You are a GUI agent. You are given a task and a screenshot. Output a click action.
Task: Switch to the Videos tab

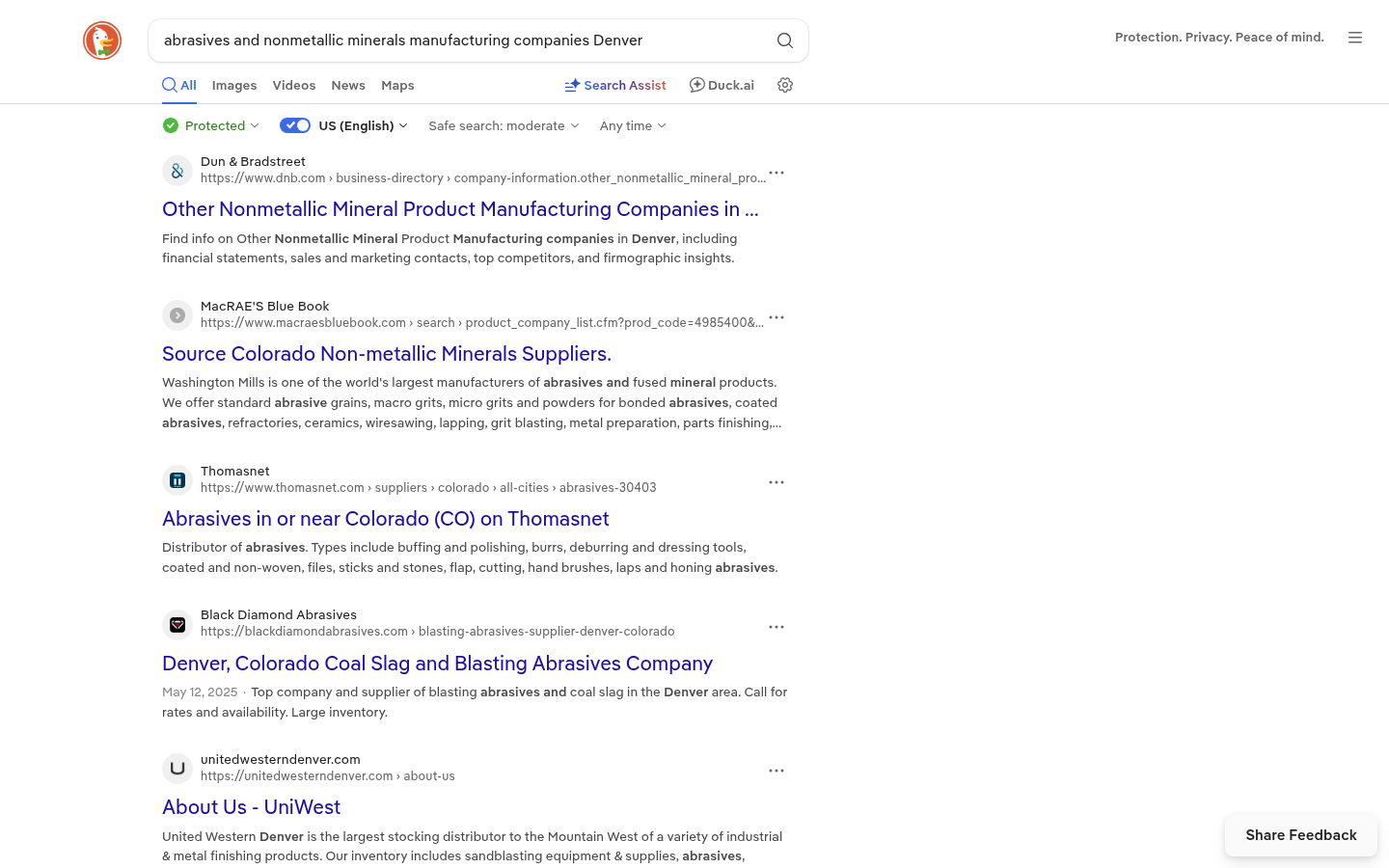[294, 85]
